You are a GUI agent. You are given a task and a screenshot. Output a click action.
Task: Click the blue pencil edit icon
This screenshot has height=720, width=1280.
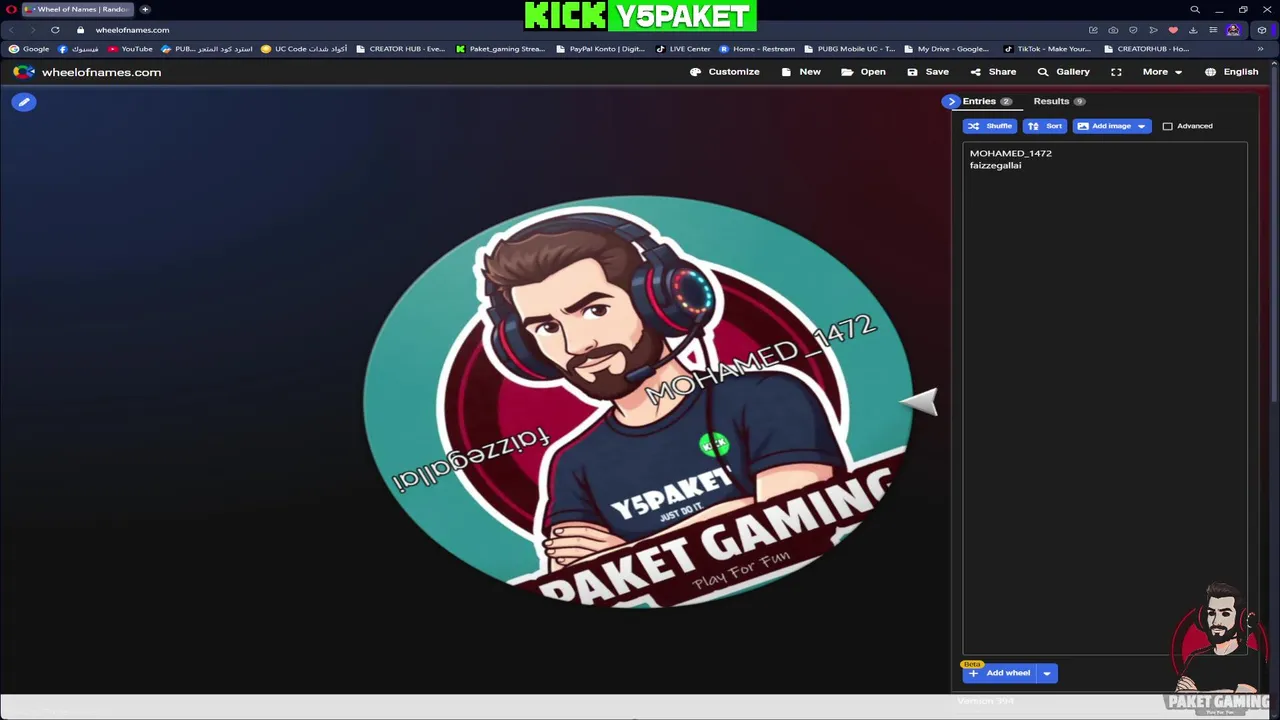click(24, 102)
